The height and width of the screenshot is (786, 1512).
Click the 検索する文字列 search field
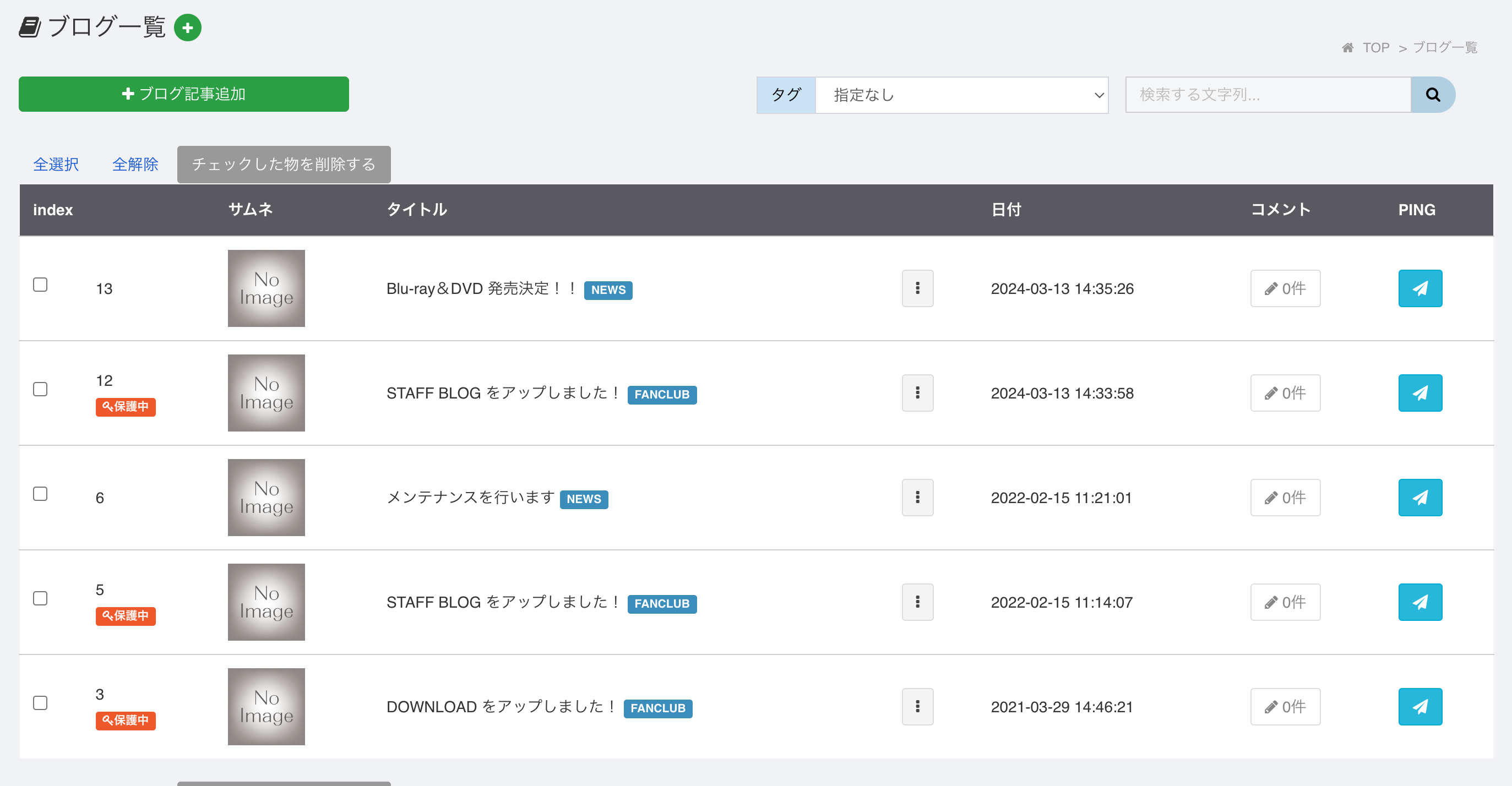click(1268, 95)
